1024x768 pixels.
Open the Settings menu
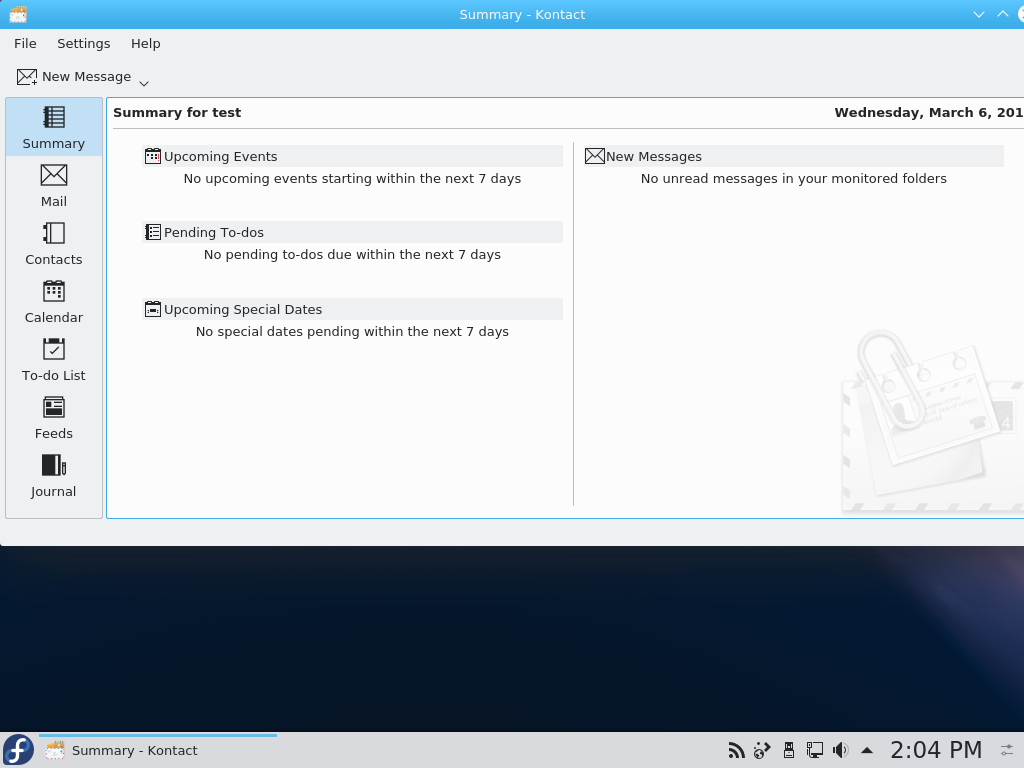click(x=84, y=44)
